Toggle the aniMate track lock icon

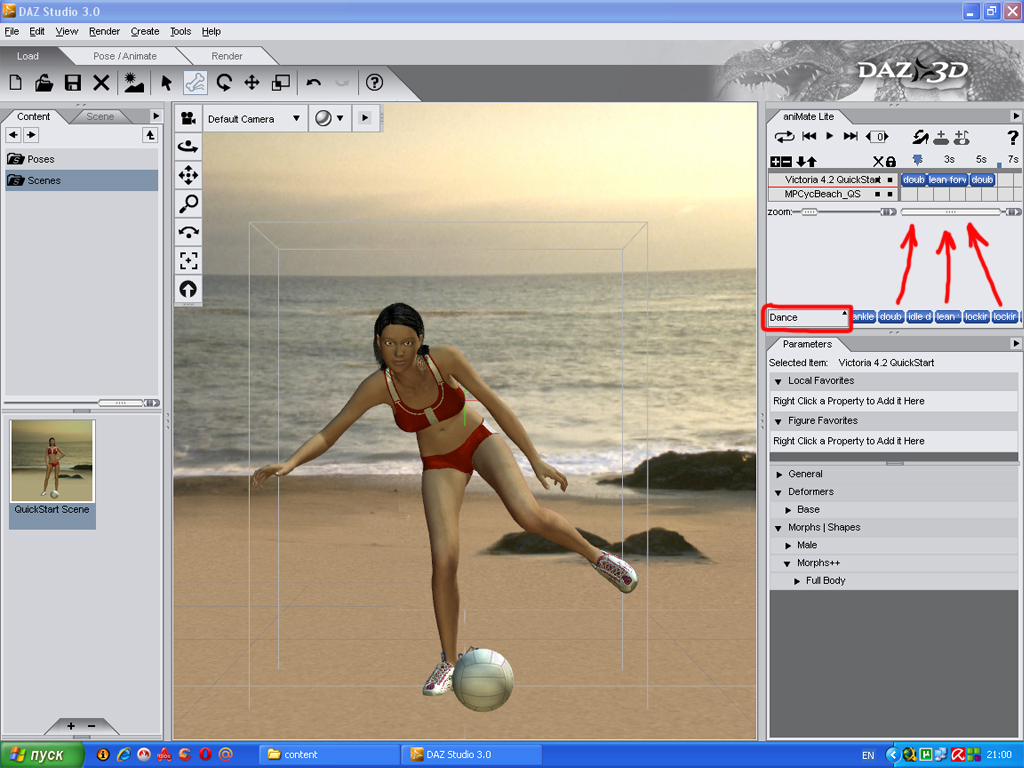(x=890, y=161)
